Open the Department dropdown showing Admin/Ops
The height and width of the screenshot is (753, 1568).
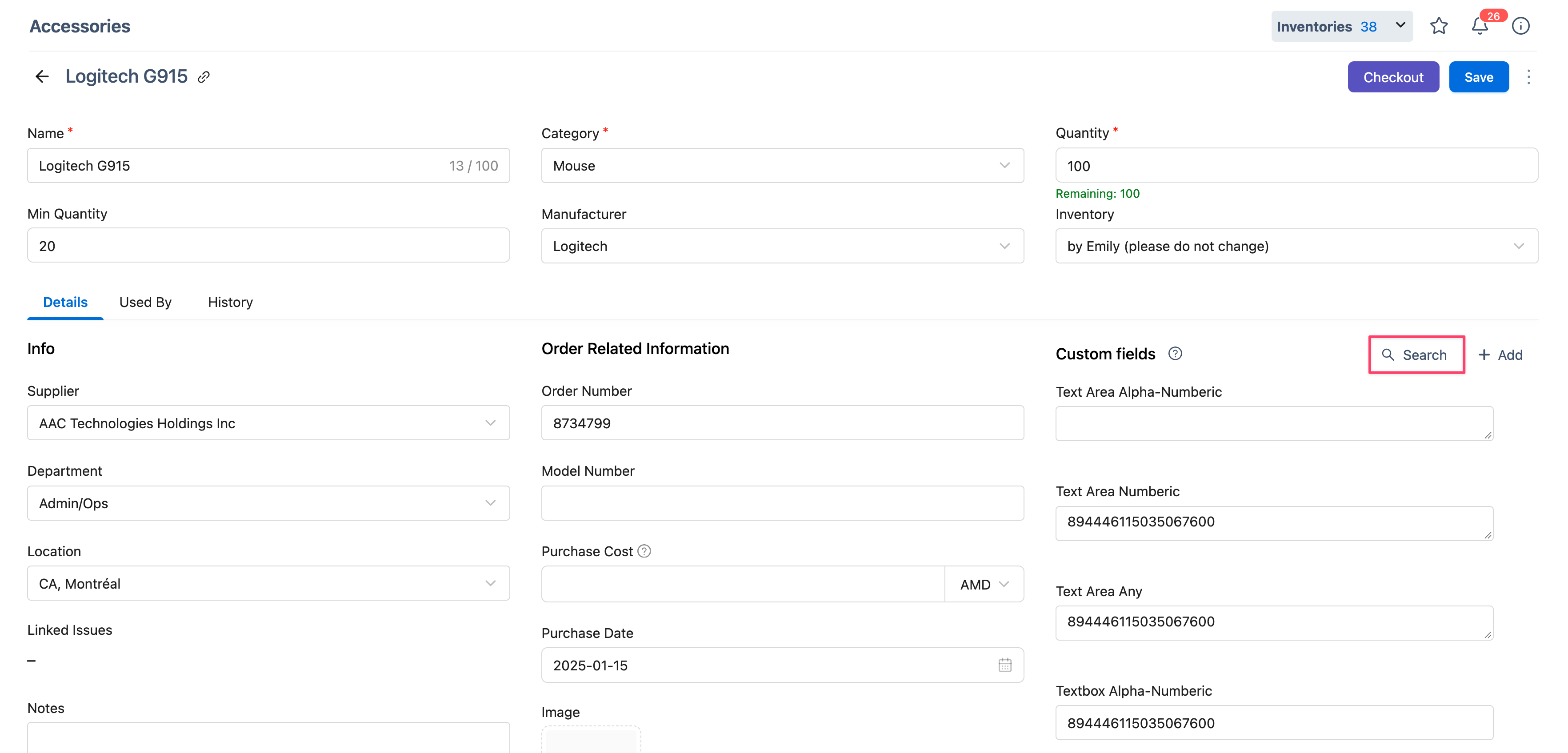[268, 503]
